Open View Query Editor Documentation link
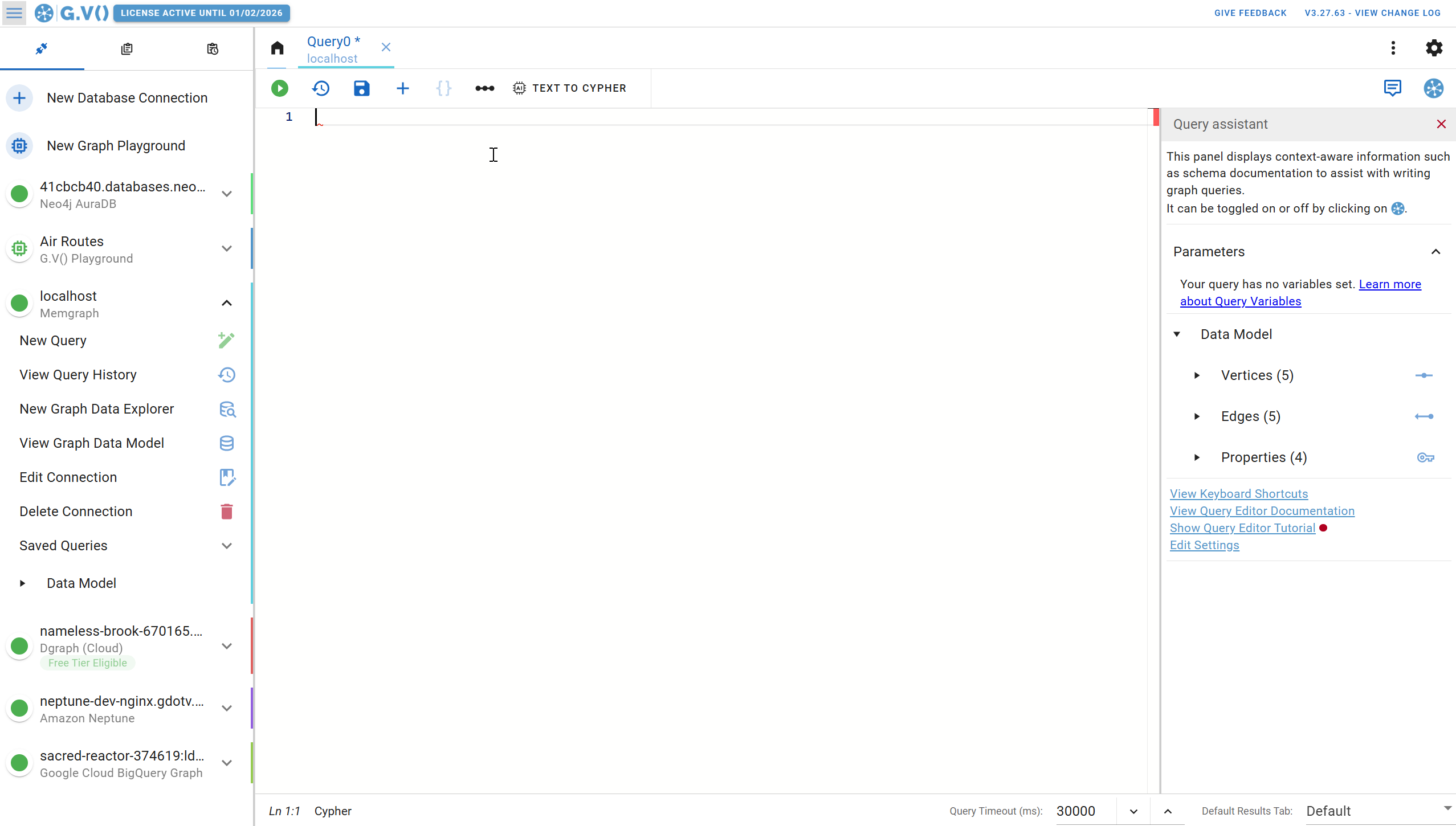1456x826 pixels. coord(1262,511)
